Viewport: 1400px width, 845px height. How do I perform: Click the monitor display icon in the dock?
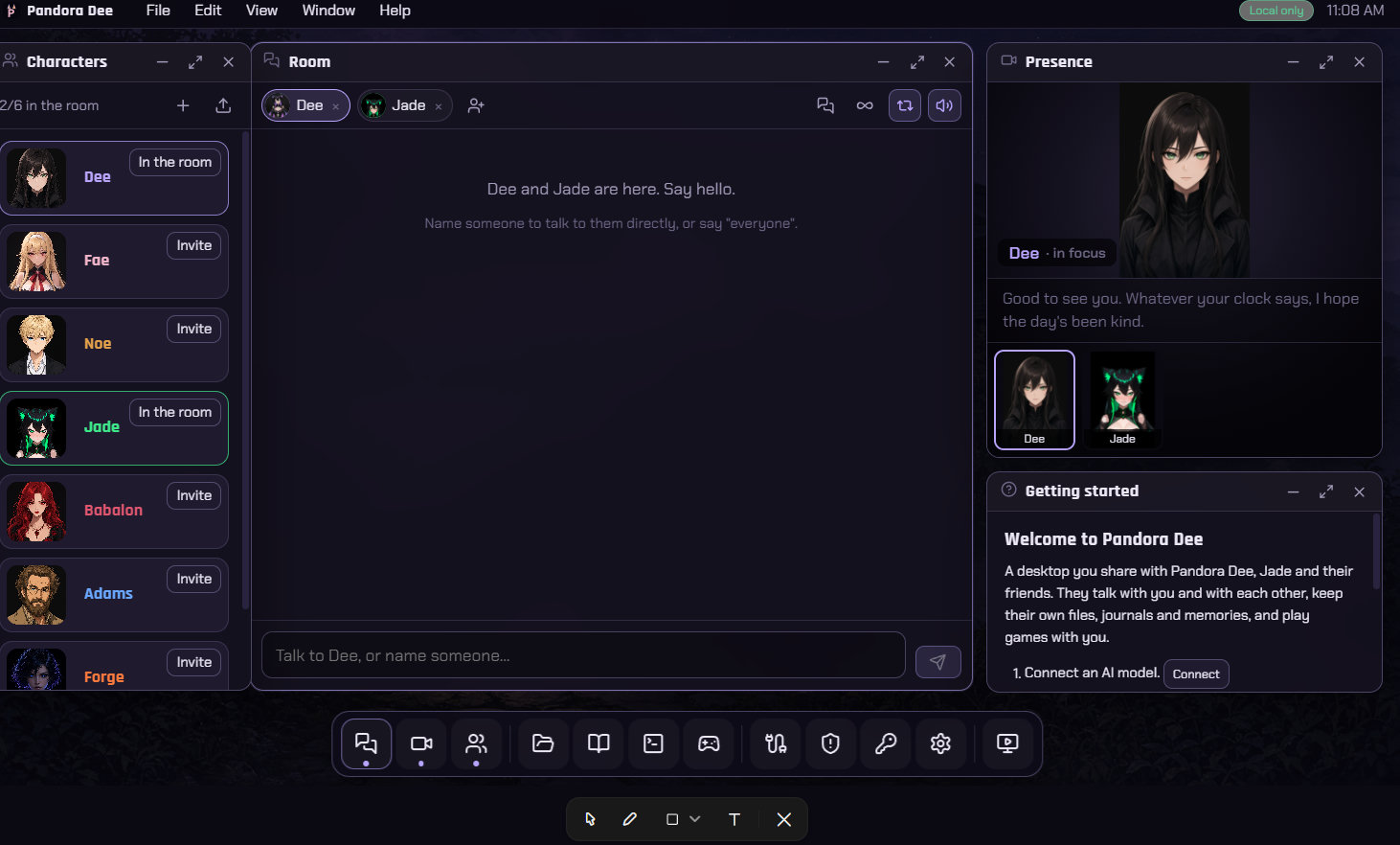point(1007,743)
